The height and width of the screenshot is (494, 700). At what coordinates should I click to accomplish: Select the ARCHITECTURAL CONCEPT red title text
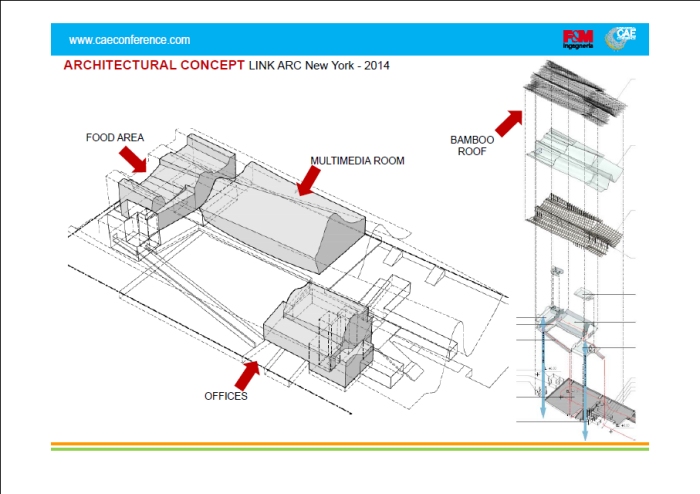point(154,66)
